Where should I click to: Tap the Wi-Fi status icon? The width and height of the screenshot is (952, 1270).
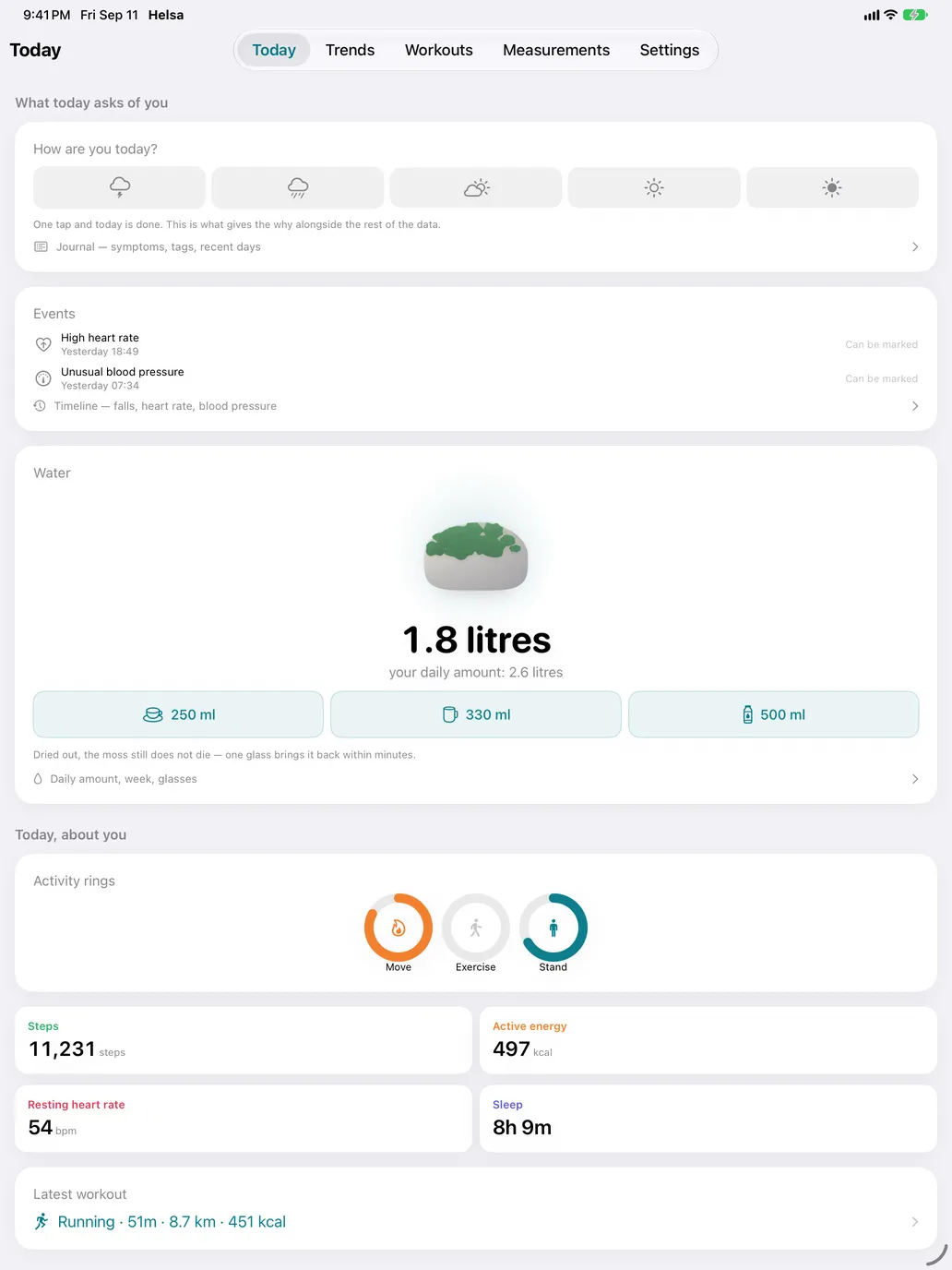pos(890,15)
